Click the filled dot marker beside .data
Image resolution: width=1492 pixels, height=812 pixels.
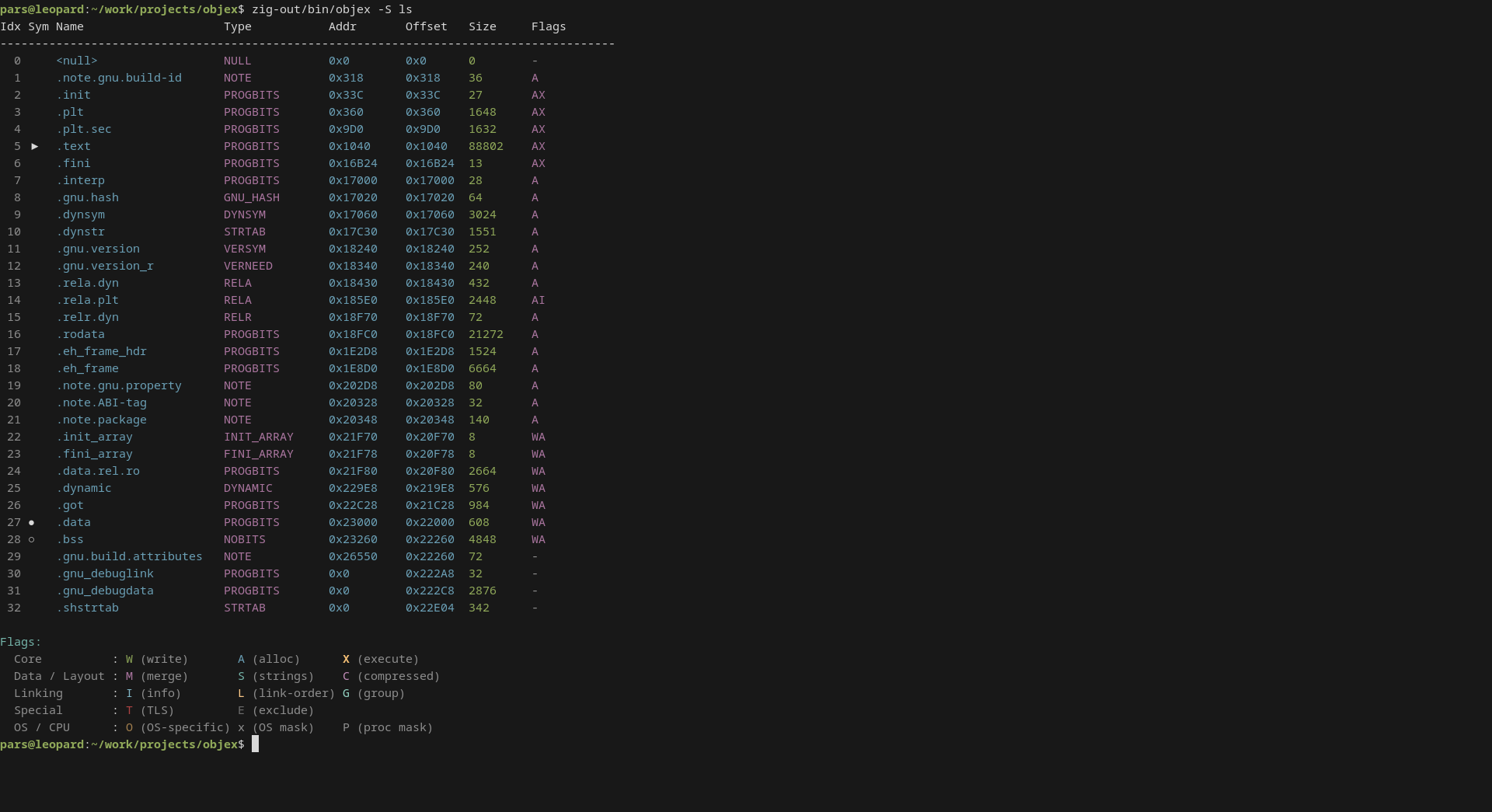coord(32,522)
